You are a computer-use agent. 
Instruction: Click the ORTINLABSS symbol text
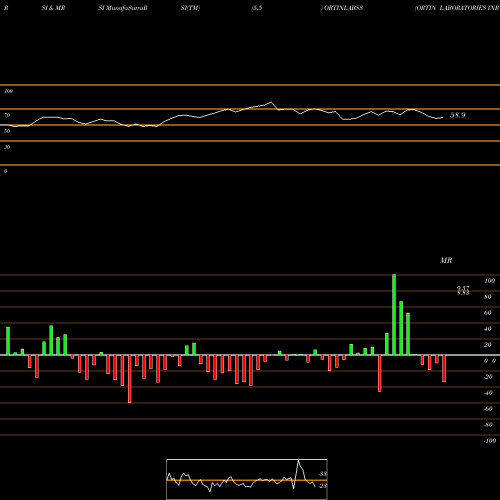(344, 8)
